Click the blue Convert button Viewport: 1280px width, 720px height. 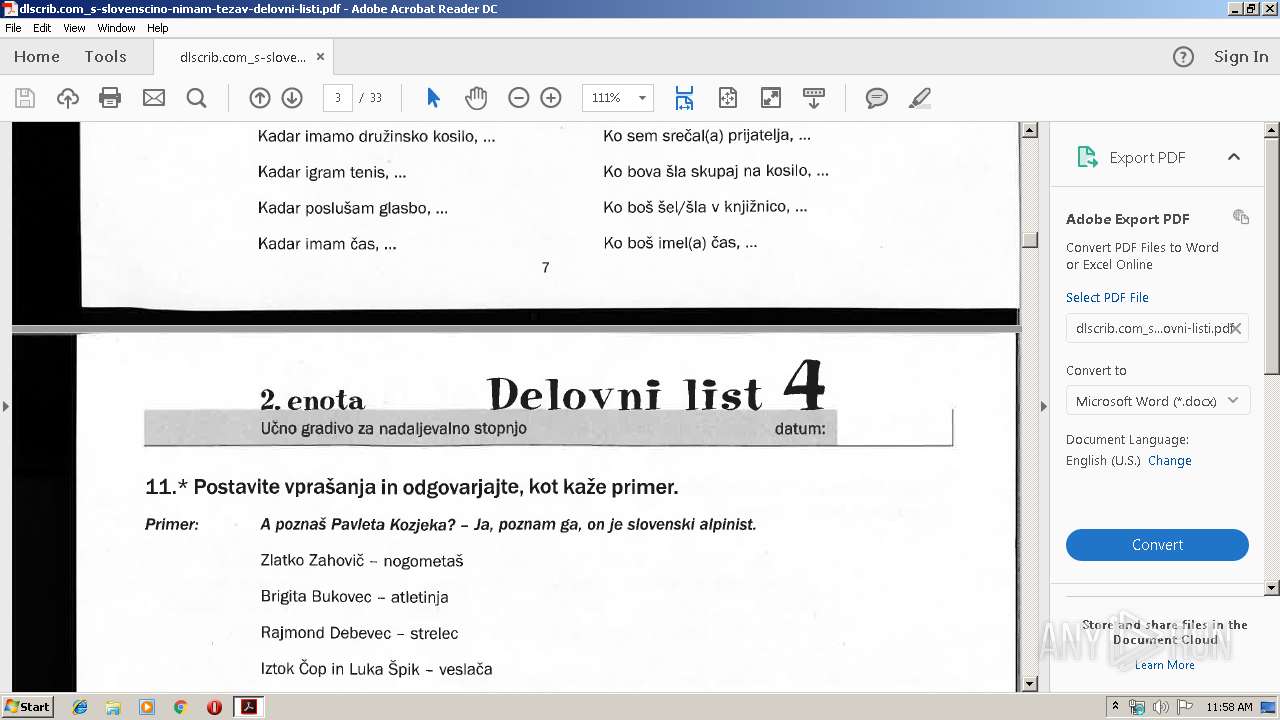coord(1157,545)
